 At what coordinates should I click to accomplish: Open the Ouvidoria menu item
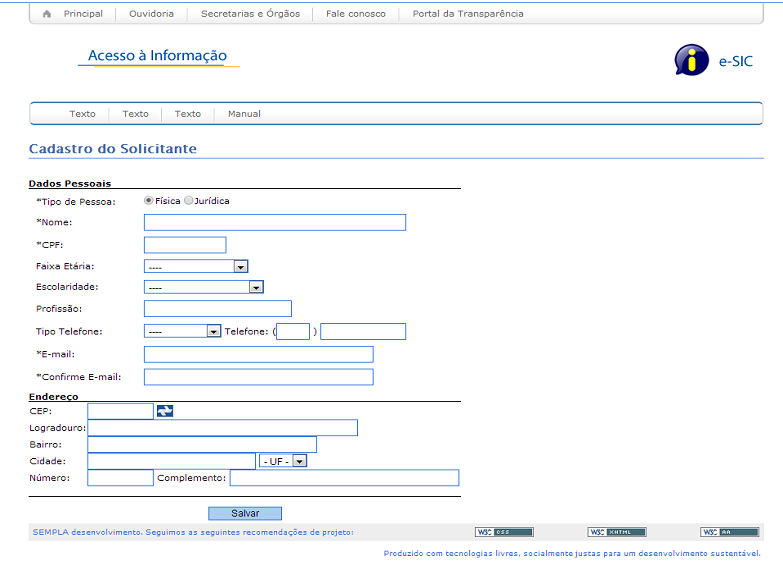pyautogui.click(x=151, y=14)
